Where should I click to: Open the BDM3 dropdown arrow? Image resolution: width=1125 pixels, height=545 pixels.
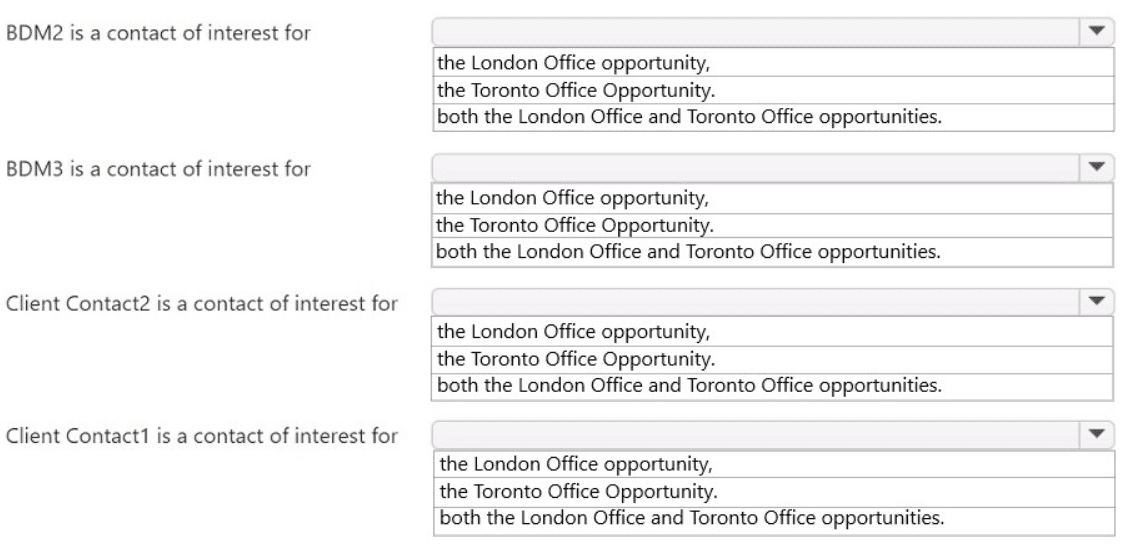click(1096, 167)
